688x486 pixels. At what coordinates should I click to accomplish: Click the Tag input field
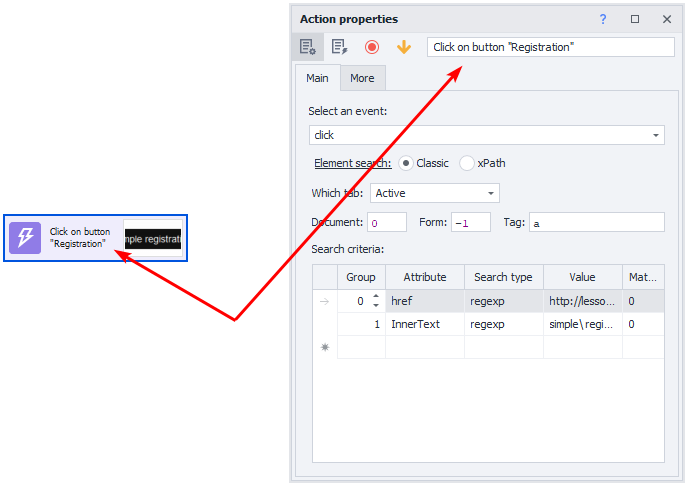pyautogui.click(x=596, y=222)
